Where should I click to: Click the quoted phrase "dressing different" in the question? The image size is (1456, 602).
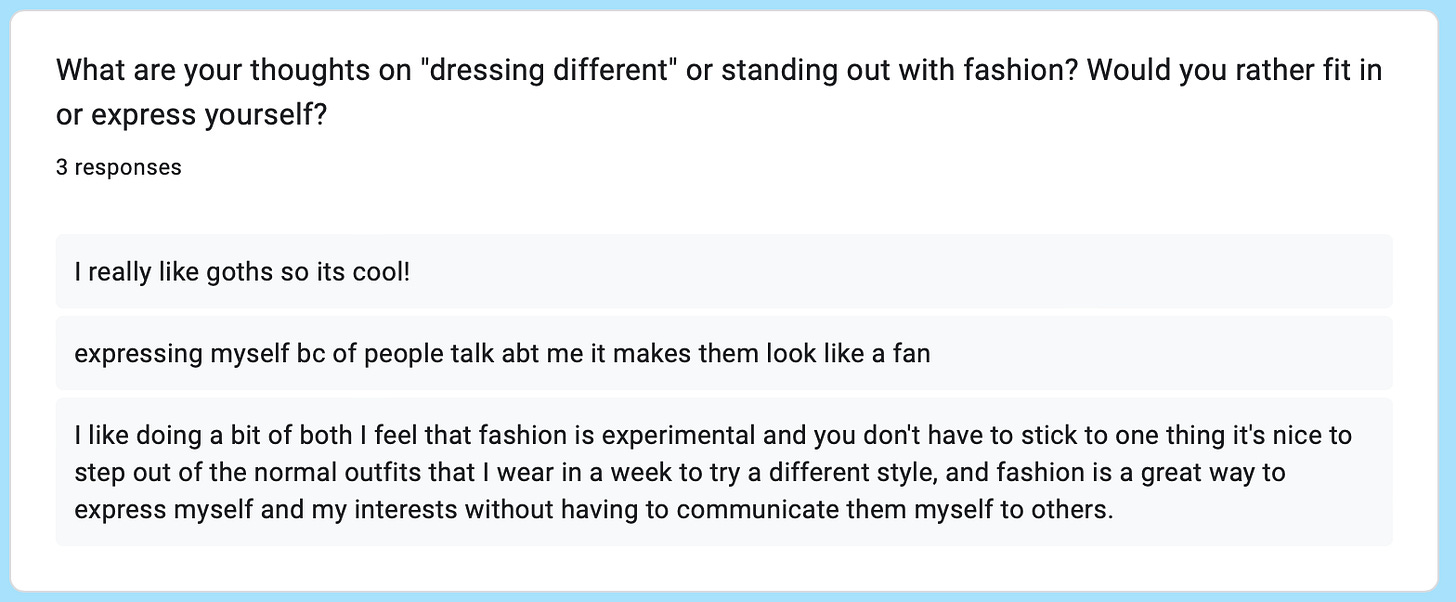coord(516,72)
